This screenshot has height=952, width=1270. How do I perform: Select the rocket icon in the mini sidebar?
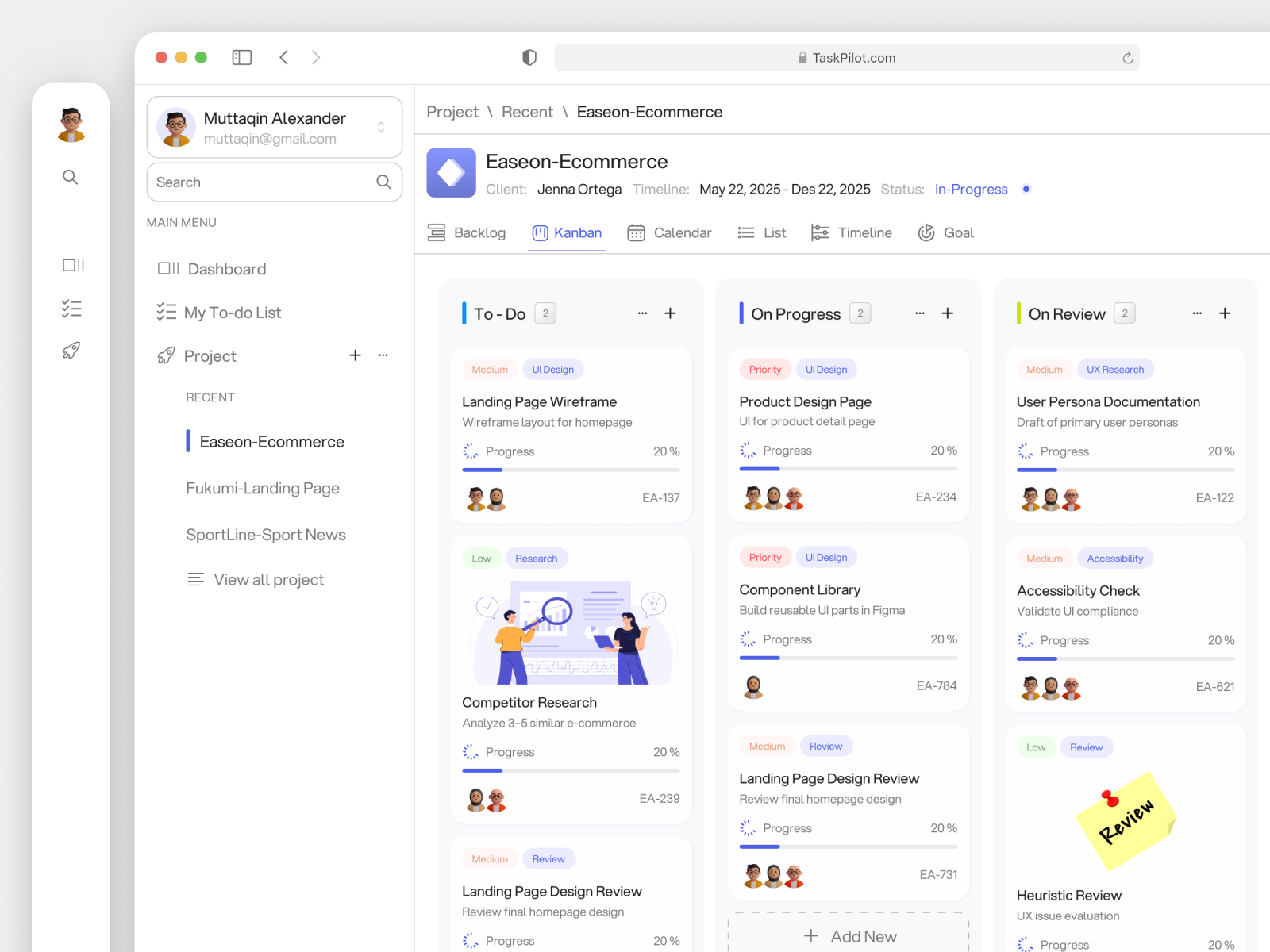click(x=71, y=350)
